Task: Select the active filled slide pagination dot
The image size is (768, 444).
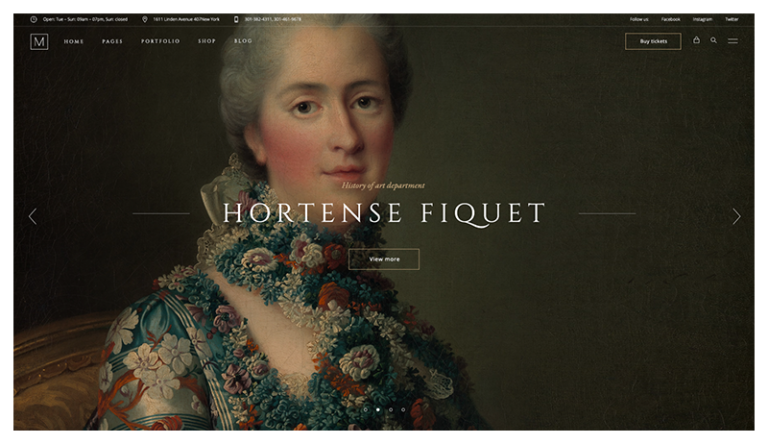Action: [377, 409]
